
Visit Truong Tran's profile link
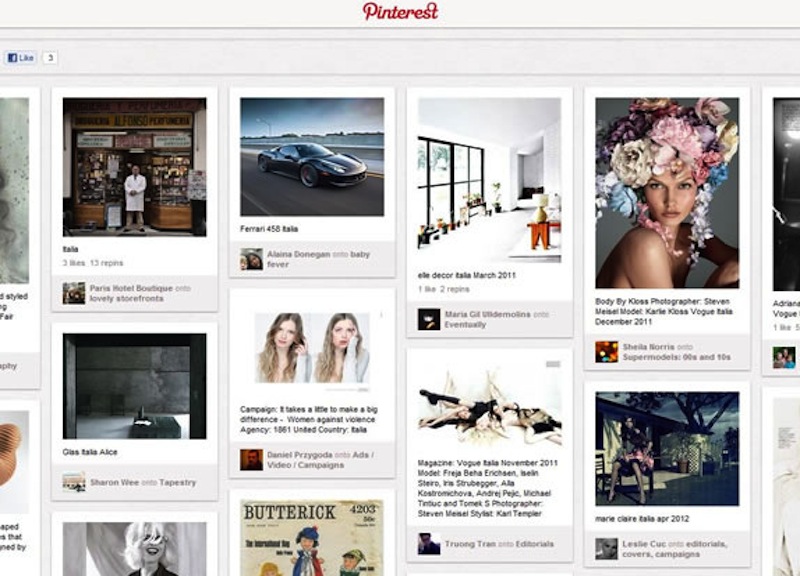[x=470, y=544]
